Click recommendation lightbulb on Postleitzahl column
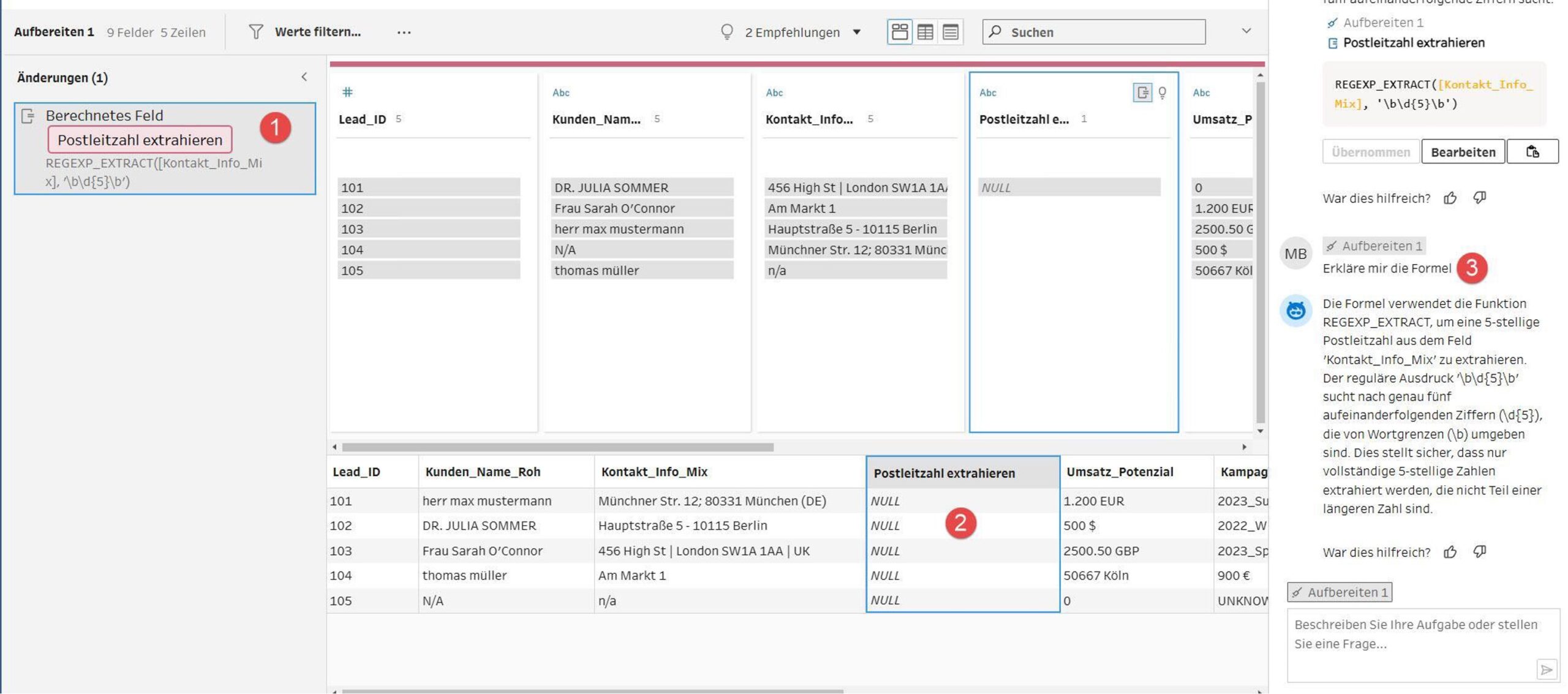 (x=1162, y=92)
